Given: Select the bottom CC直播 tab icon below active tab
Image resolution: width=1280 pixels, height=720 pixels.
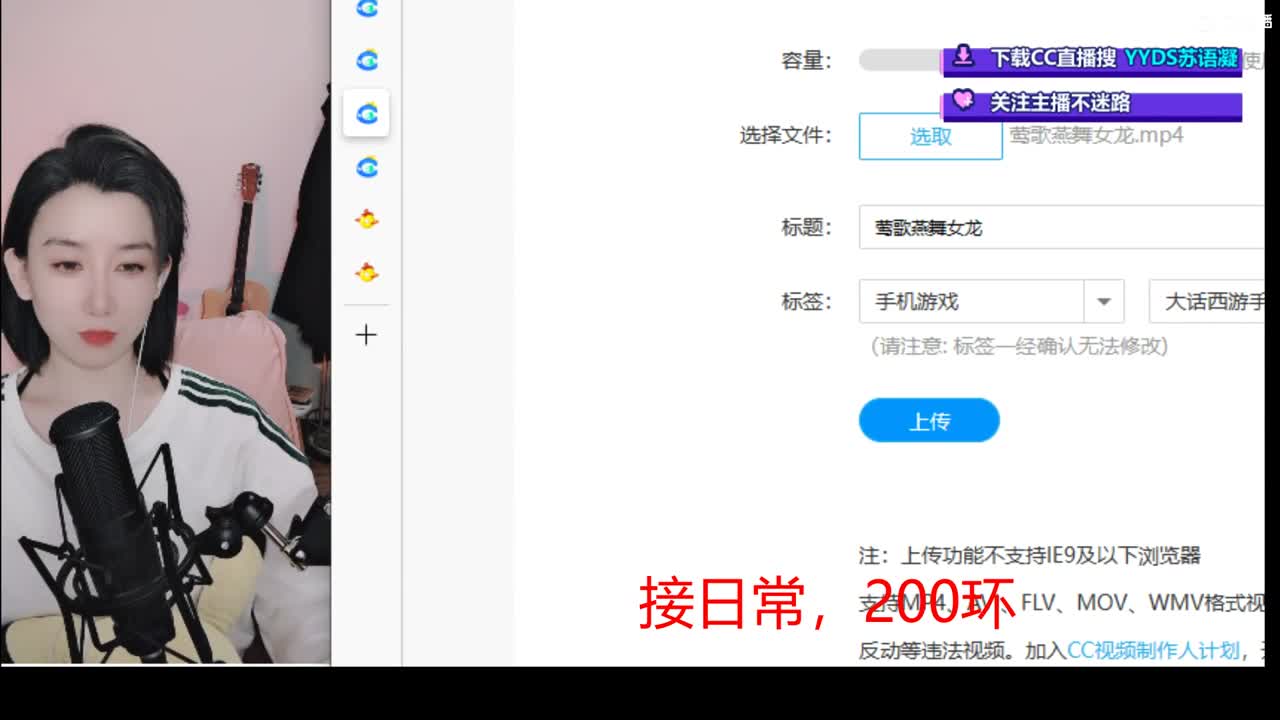Looking at the screenshot, I should (366, 168).
